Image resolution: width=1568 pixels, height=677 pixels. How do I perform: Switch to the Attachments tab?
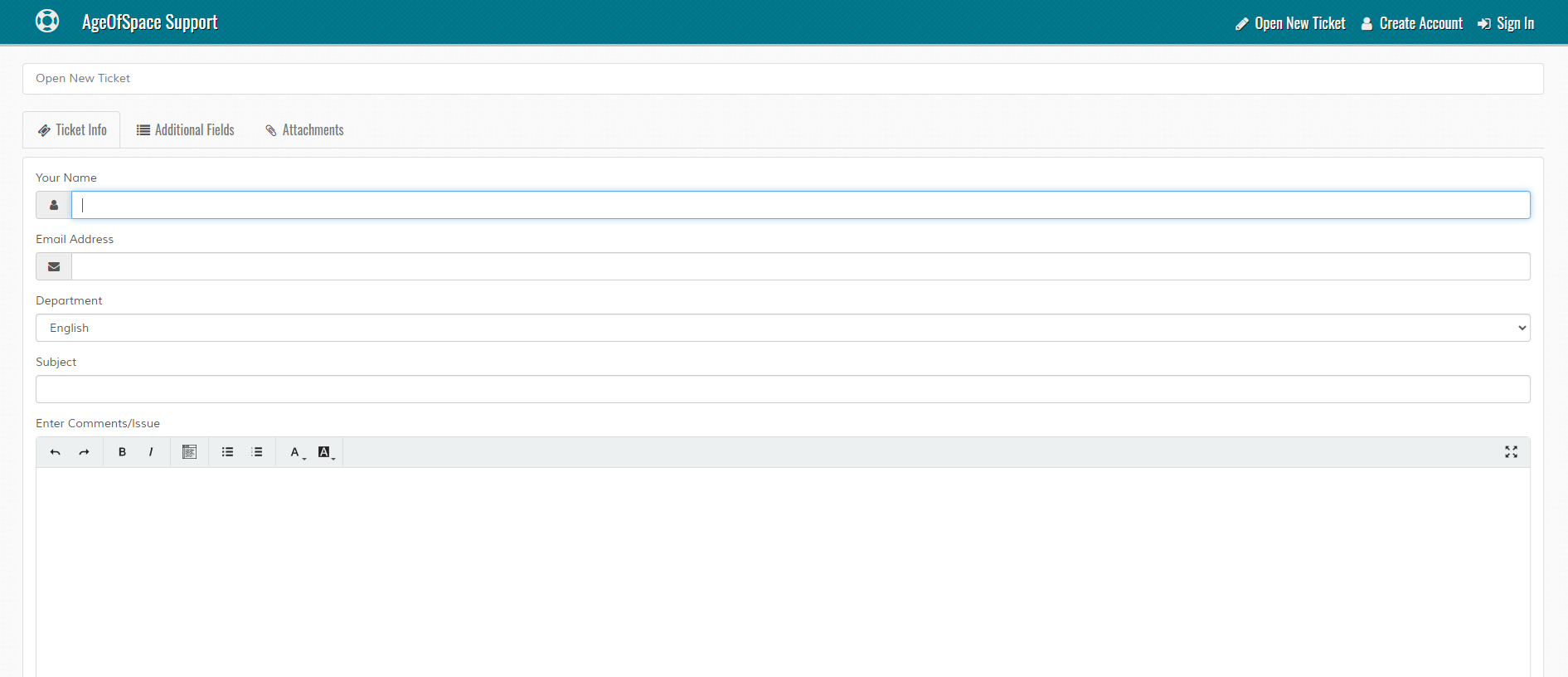click(304, 130)
